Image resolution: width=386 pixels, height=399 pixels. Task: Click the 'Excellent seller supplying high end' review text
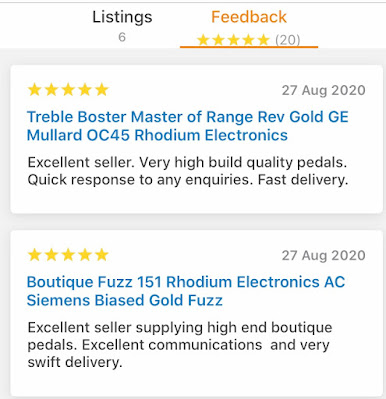180,345
